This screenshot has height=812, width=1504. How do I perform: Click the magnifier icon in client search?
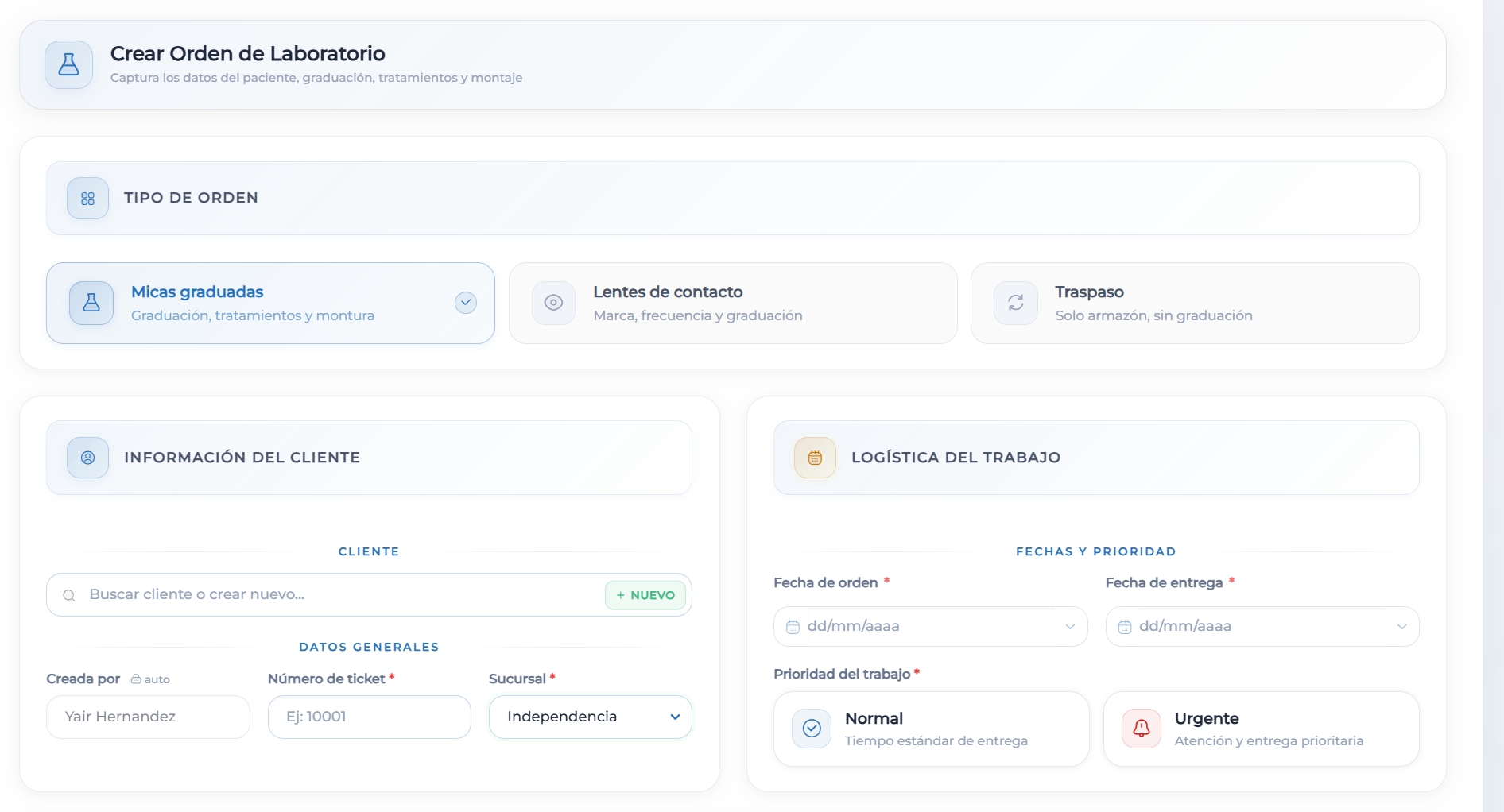point(69,595)
